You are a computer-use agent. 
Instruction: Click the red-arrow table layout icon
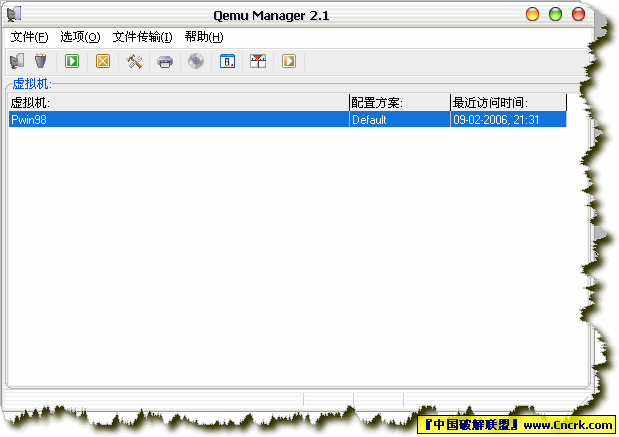(x=258, y=61)
